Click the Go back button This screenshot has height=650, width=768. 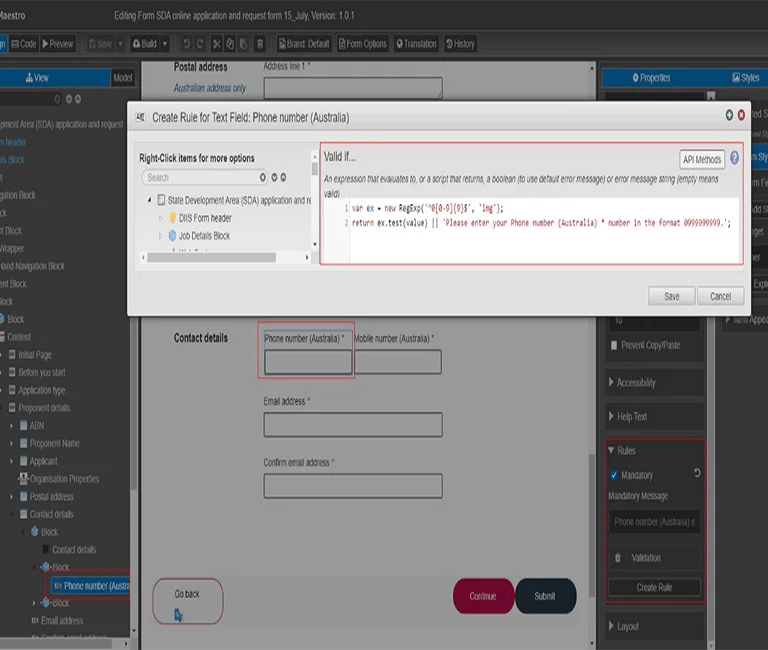point(188,601)
